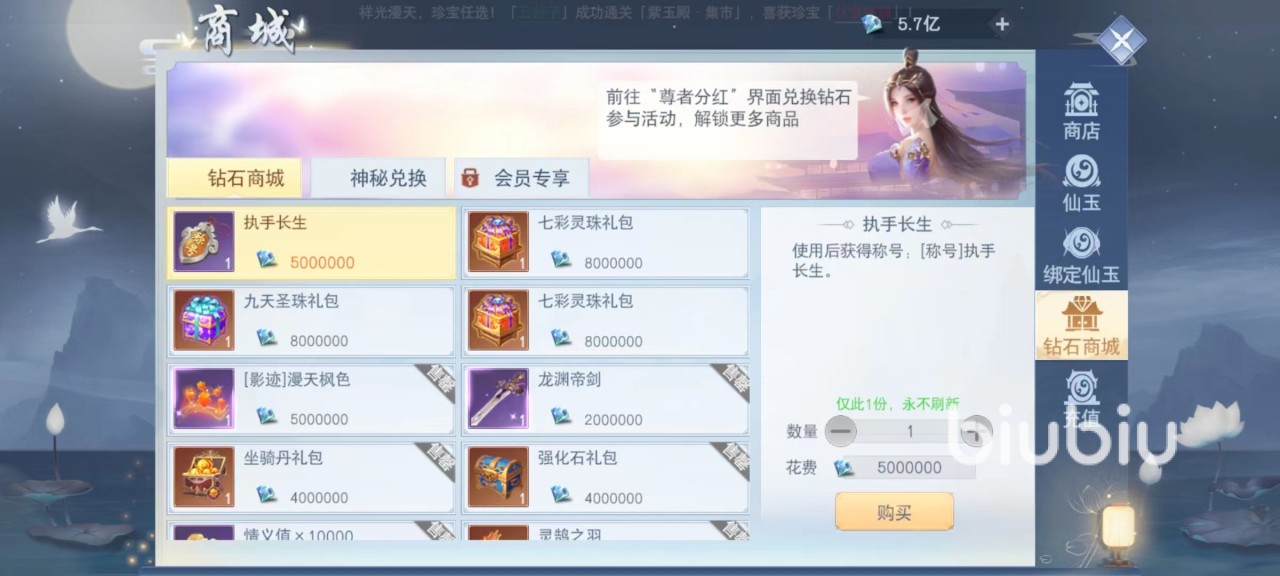
Task: Click the 数量 quantity field showing 1
Action: click(909, 432)
